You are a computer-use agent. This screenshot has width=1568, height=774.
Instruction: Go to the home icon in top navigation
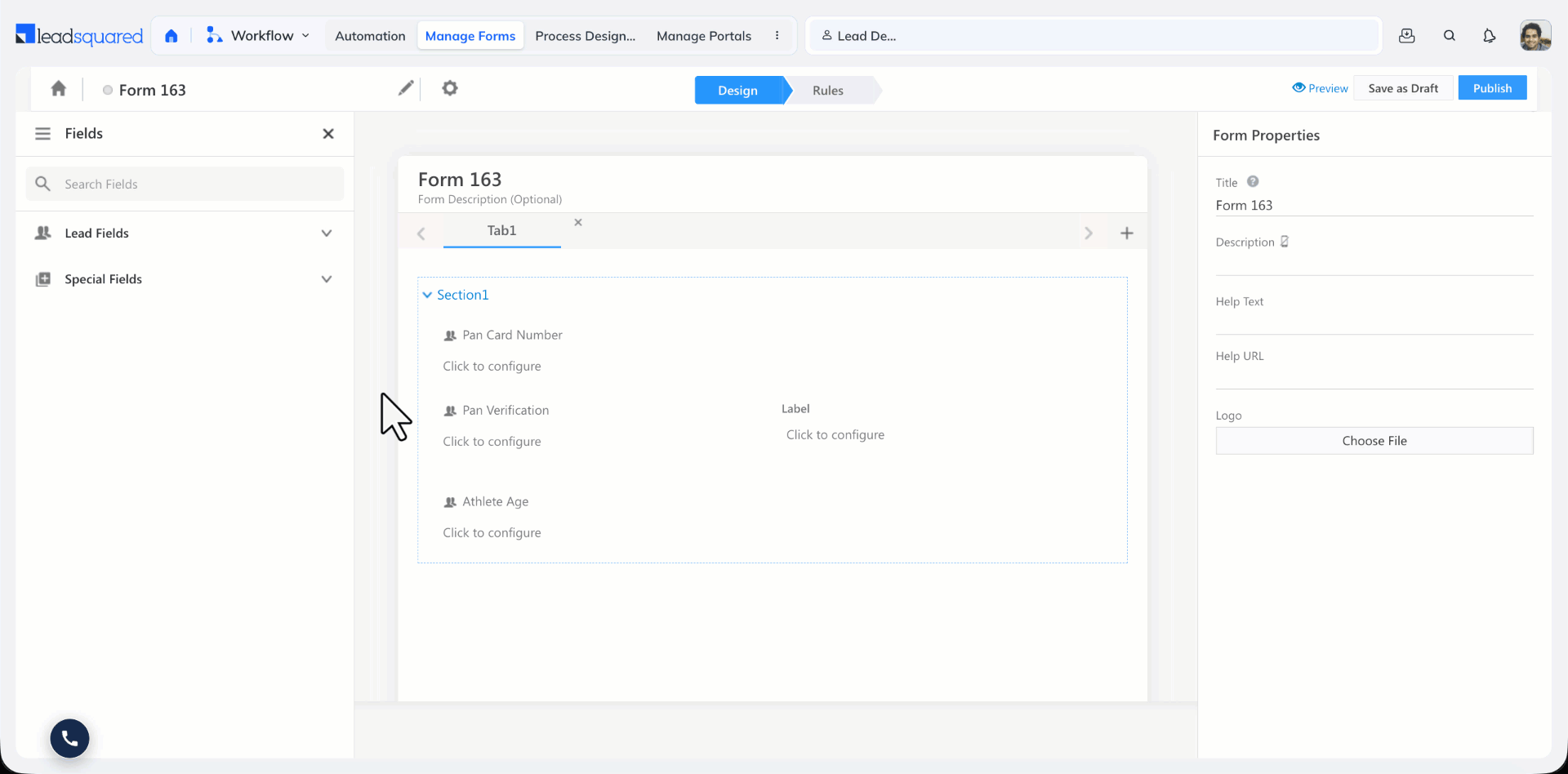click(x=171, y=36)
